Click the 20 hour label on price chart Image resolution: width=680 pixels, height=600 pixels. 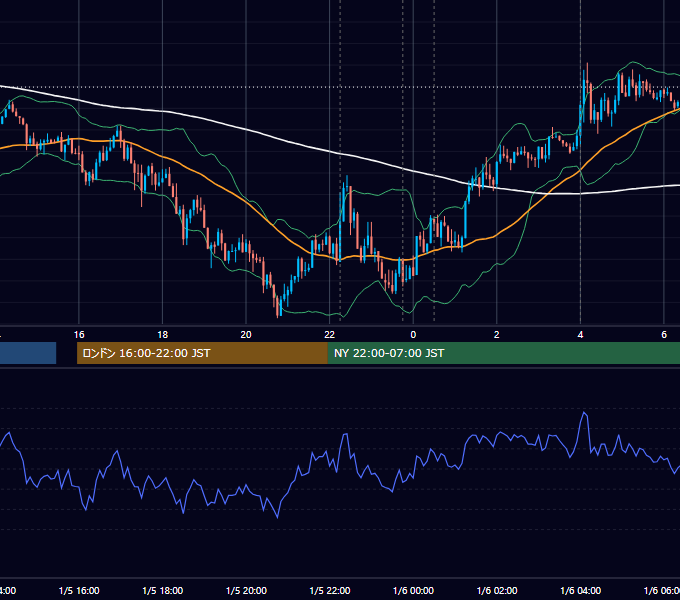246,335
